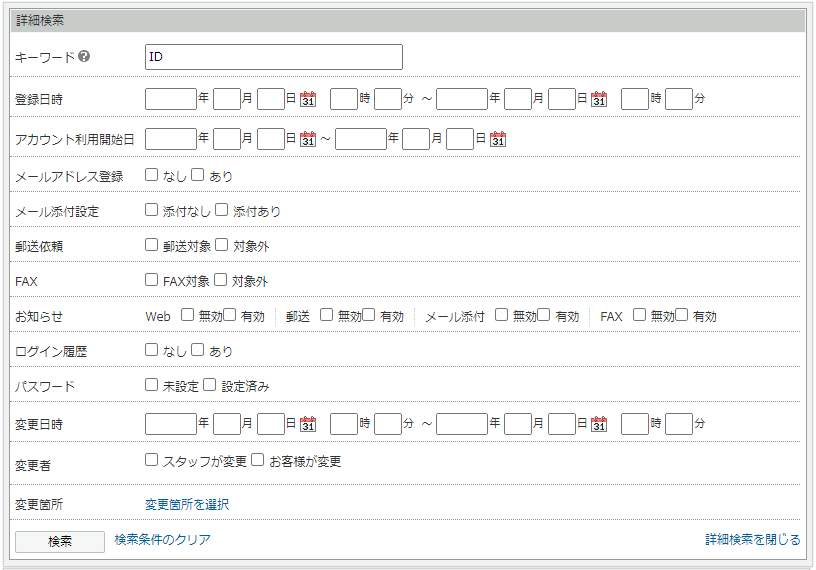Open calendar for 変更日時 start date
Viewport: 816px width, 570px height.
(308, 424)
